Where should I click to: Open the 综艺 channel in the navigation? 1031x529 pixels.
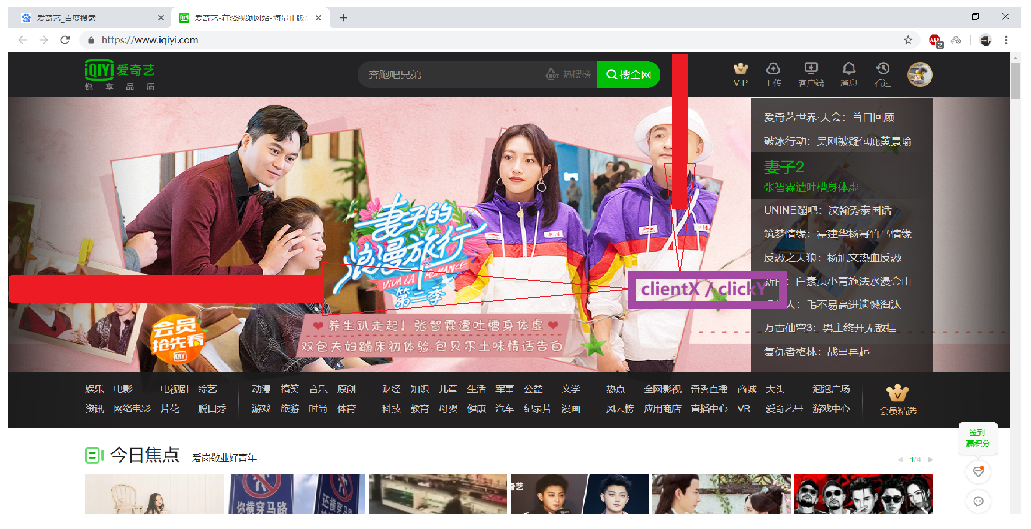(208, 389)
